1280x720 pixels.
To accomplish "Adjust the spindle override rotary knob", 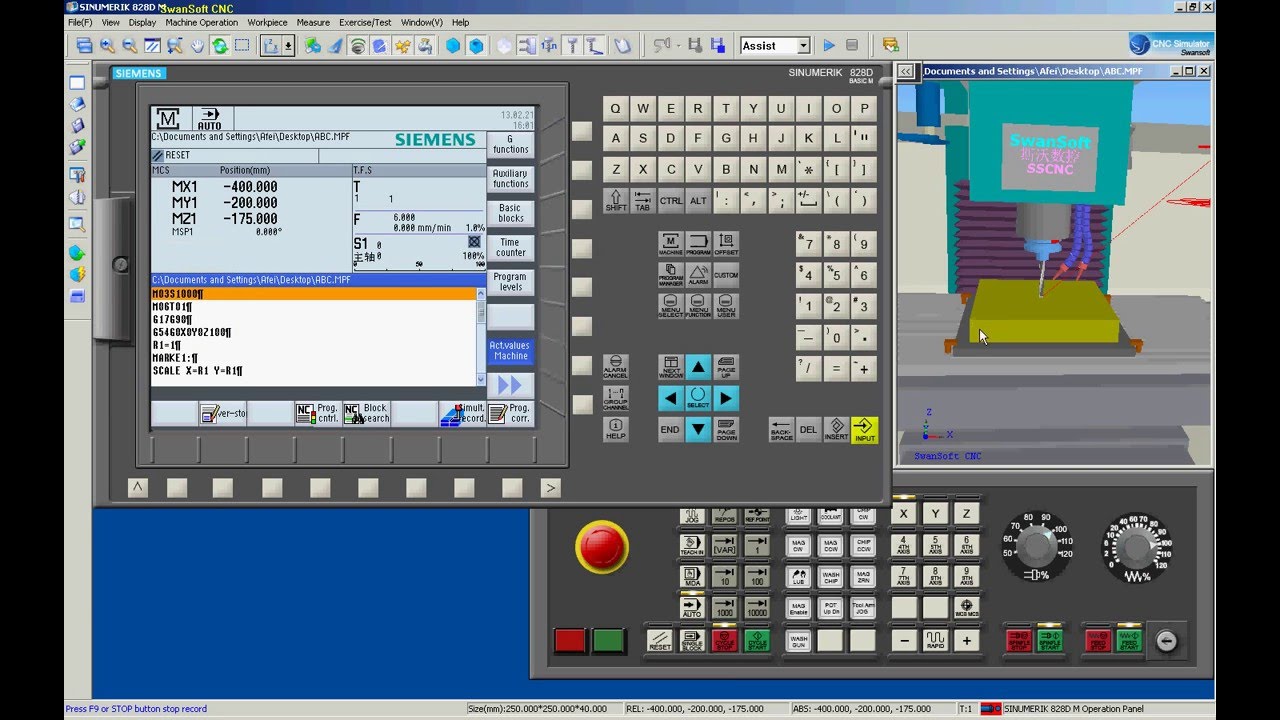I will (x=1036, y=547).
